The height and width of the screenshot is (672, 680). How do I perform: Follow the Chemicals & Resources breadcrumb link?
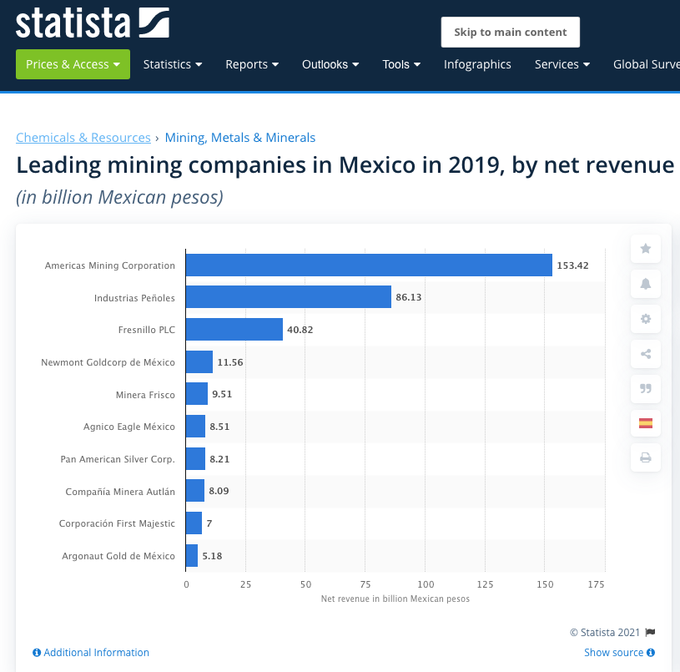click(x=83, y=137)
